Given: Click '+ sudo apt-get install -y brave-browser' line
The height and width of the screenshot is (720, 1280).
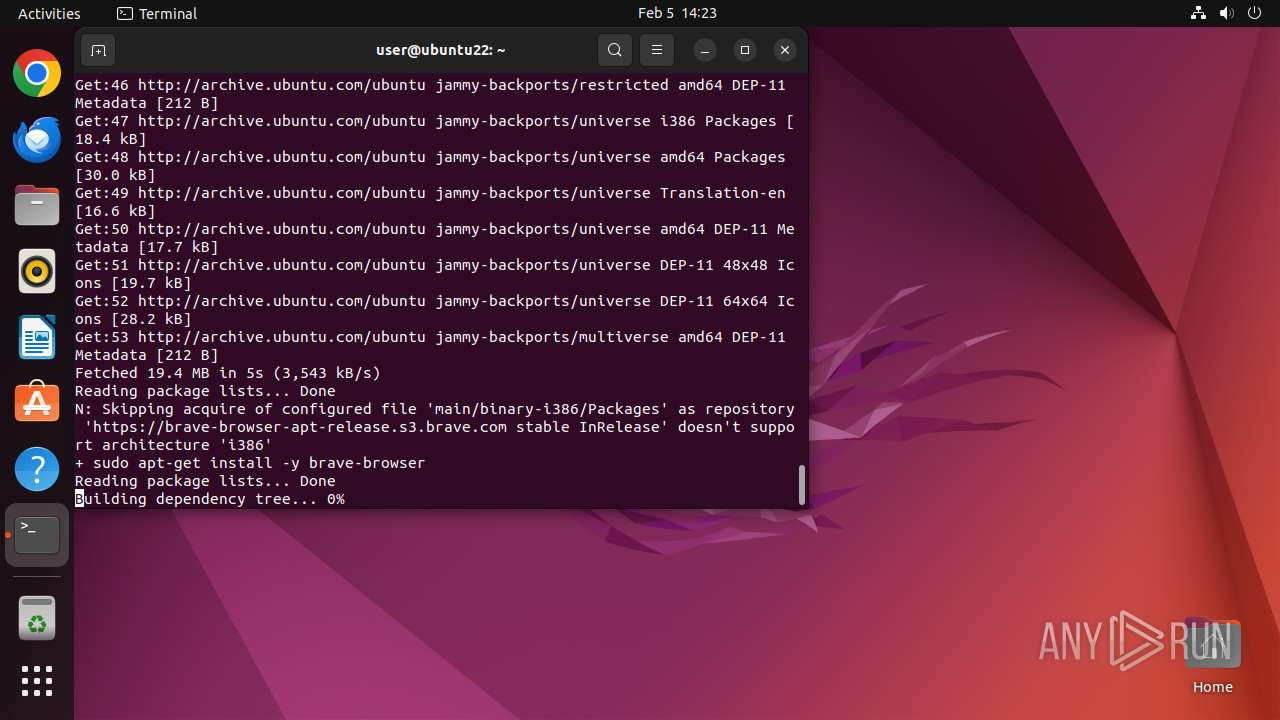Looking at the screenshot, I should (250, 463).
